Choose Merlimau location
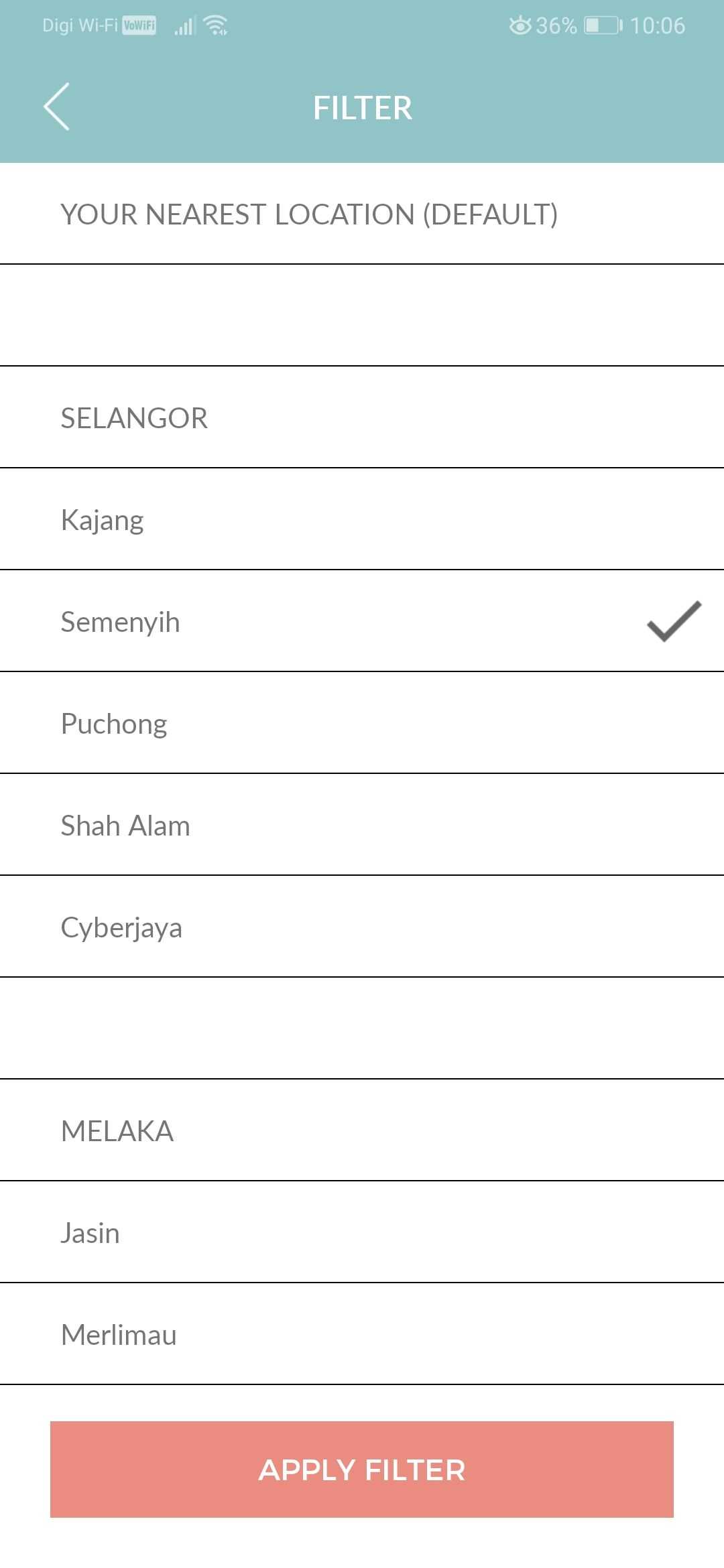The height and width of the screenshot is (1568, 724). (119, 1335)
